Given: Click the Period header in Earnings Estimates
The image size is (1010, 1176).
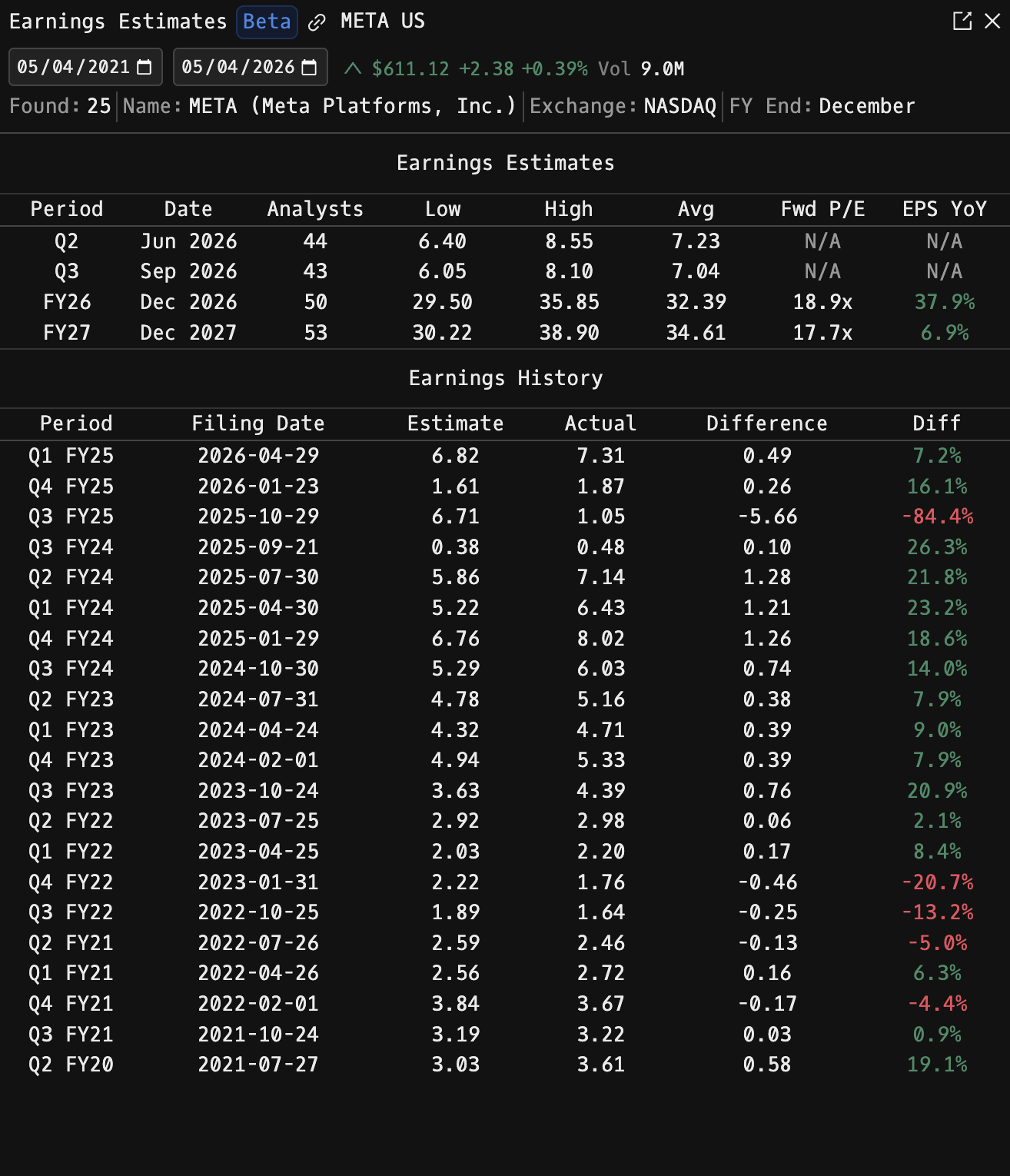Looking at the screenshot, I should [67, 209].
